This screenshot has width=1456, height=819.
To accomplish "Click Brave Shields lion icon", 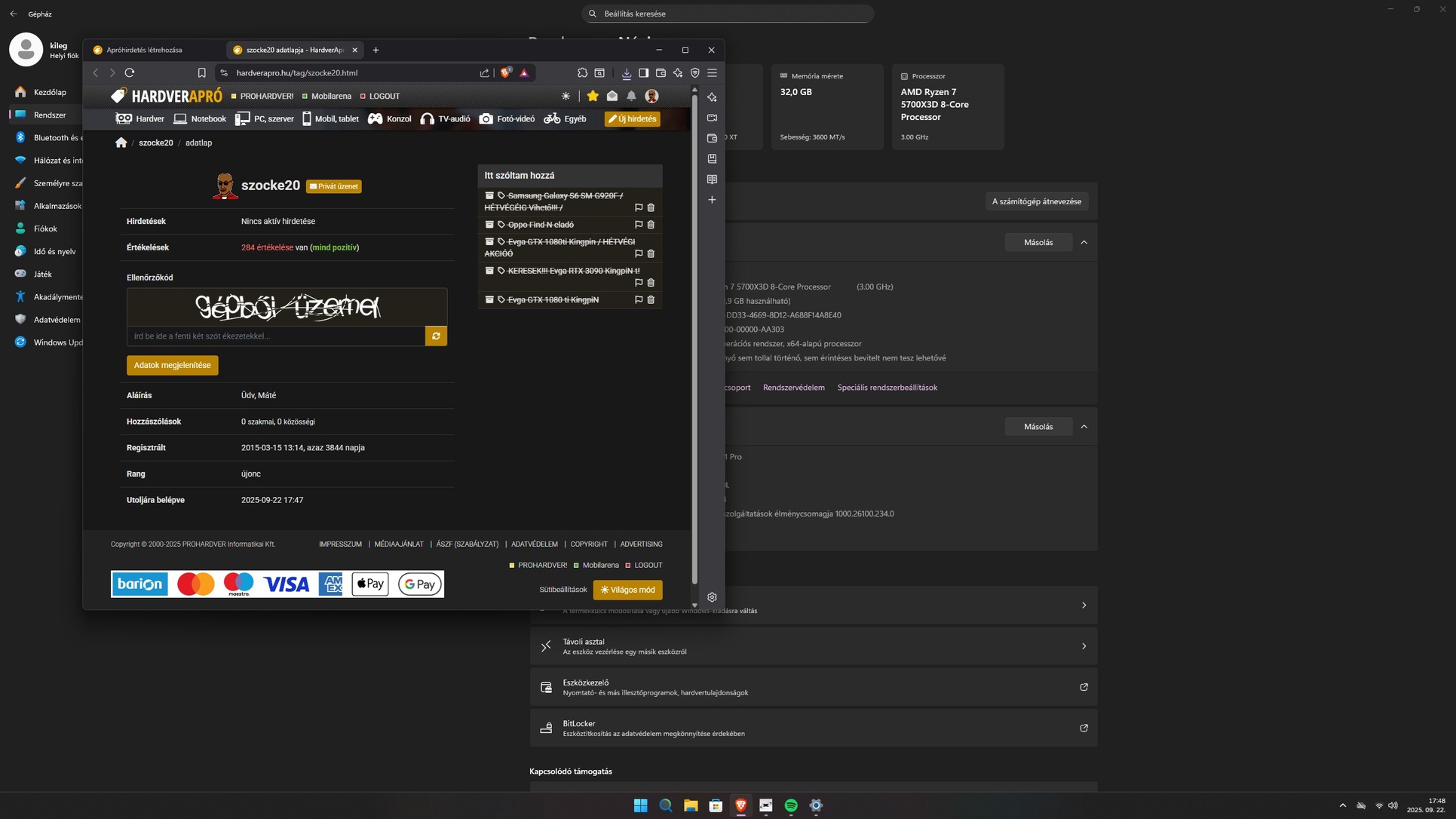I will (505, 73).
